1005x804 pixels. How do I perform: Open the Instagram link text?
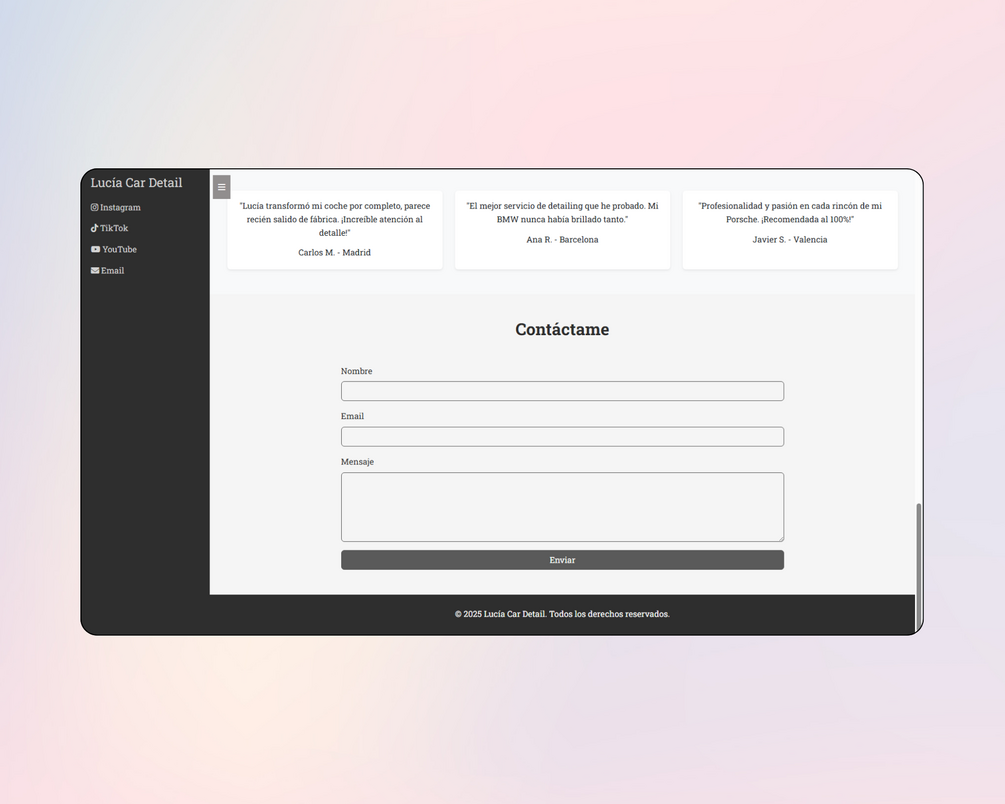click(120, 207)
